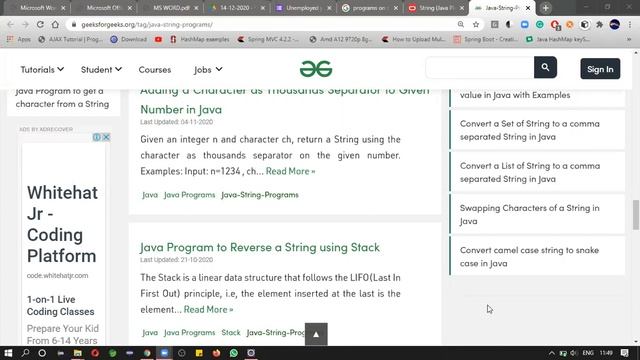Open Firefox from the taskbar
The height and width of the screenshot is (360, 640).
coord(216,353)
